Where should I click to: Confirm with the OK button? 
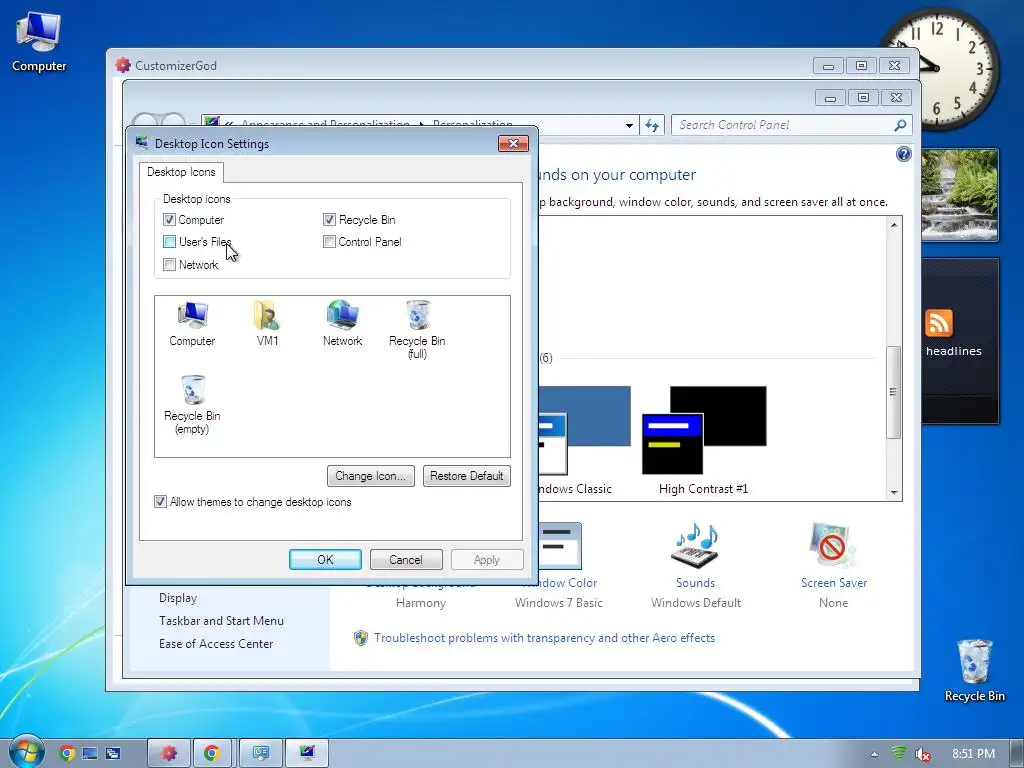point(325,560)
